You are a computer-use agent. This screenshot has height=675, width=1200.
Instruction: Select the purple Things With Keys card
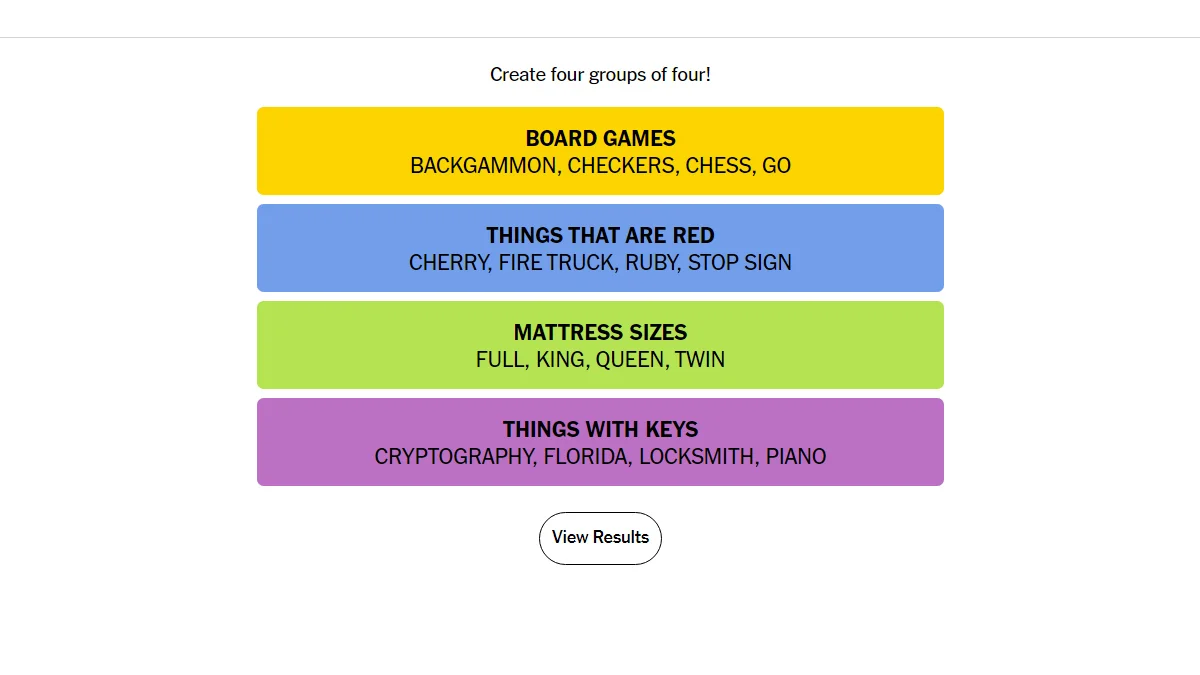point(600,430)
